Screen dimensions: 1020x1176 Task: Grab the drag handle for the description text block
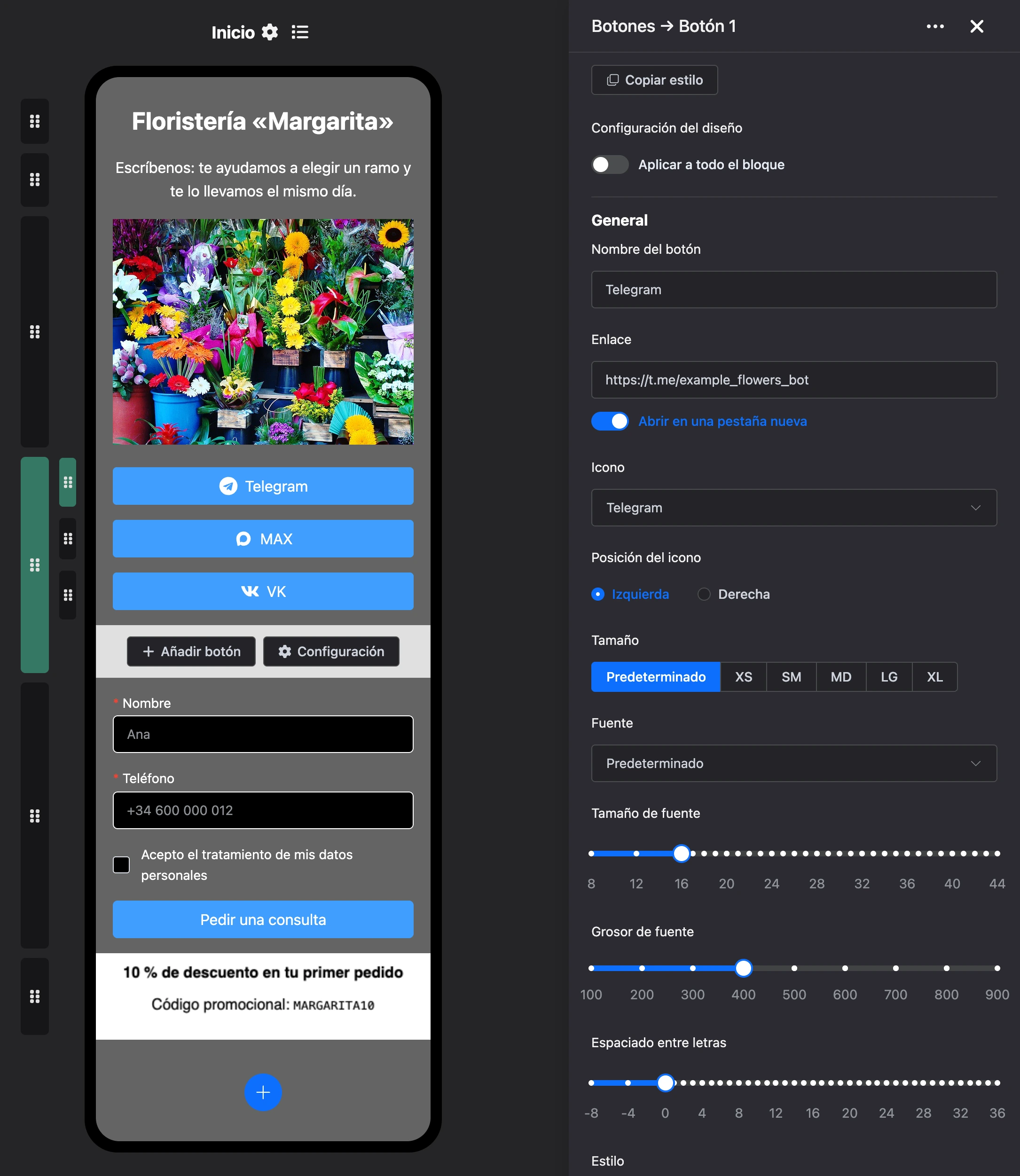point(35,180)
